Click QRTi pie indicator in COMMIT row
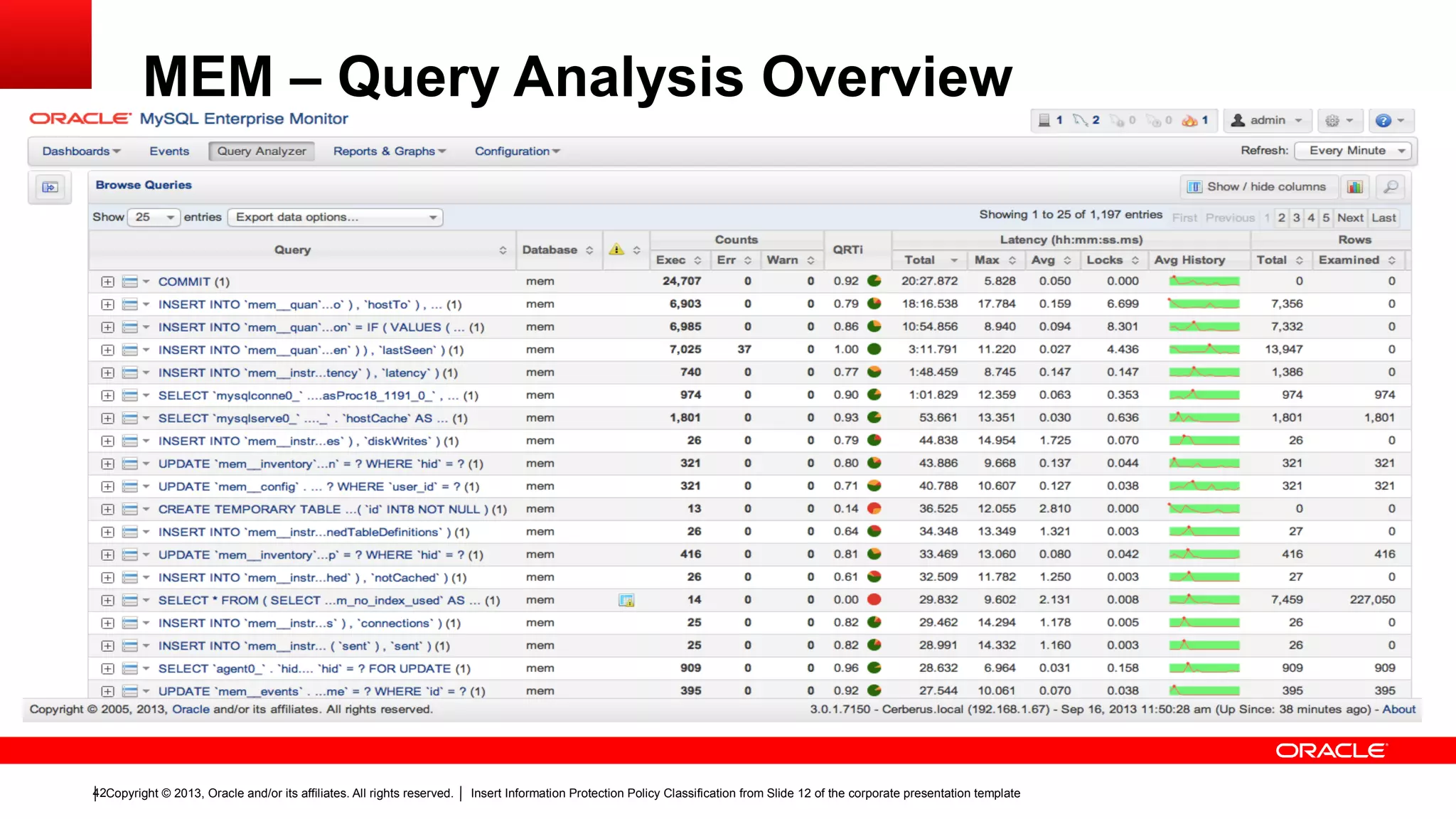The image size is (1456, 819). pyautogui.click(x=874, y=281)
